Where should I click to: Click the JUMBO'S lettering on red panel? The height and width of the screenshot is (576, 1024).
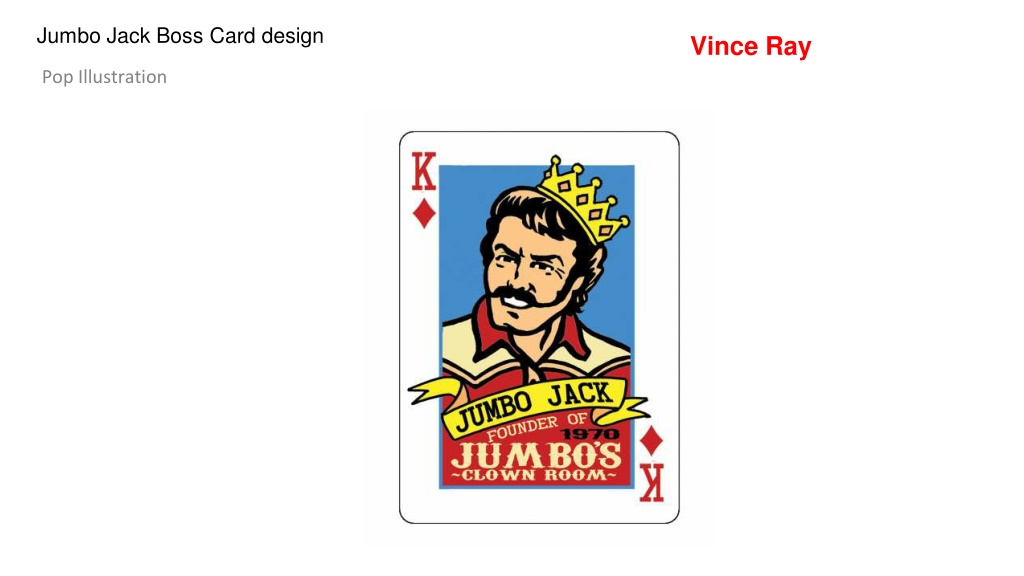click(x=536, y=455)
